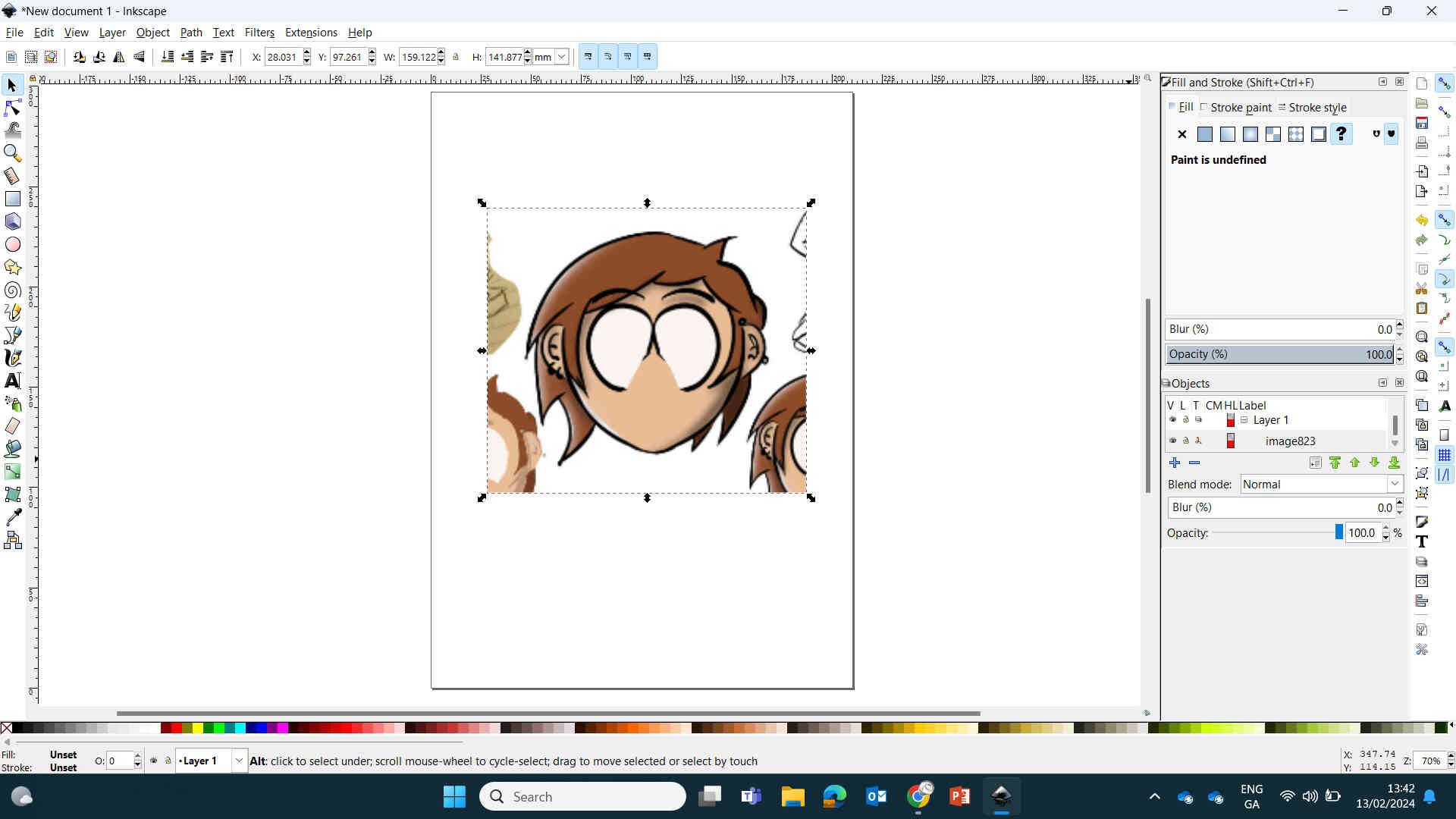Image resolution: width=1456 pixels, height=819 pixels.
Task: Select the Spiral tool
Action: pyautogui.click(x=12, y=290)
